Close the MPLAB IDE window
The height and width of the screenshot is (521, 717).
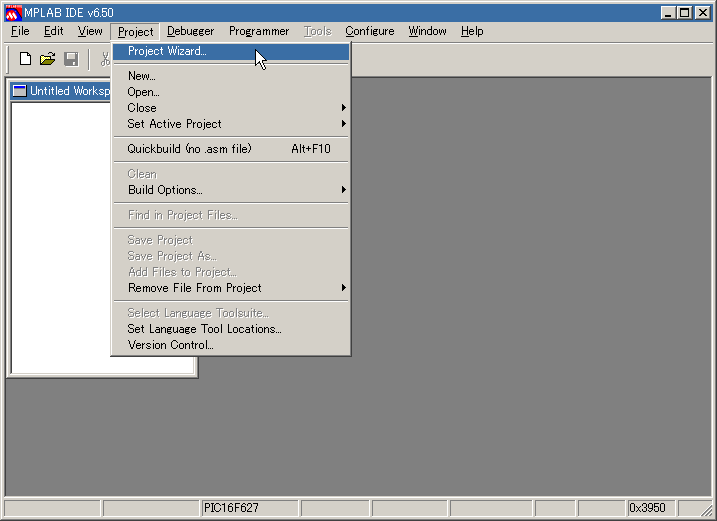pyautogui.click(x=703, y=13)
